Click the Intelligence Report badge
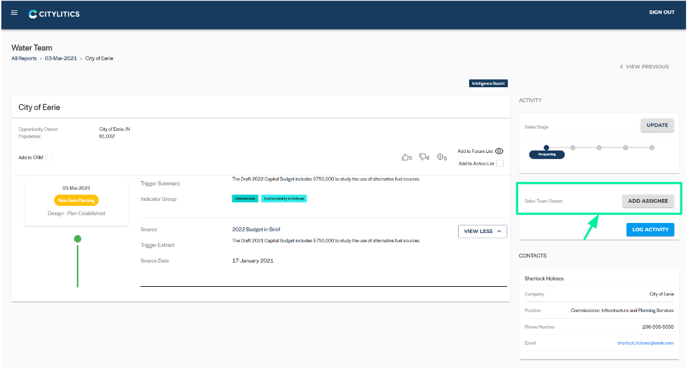 point(488,83)
